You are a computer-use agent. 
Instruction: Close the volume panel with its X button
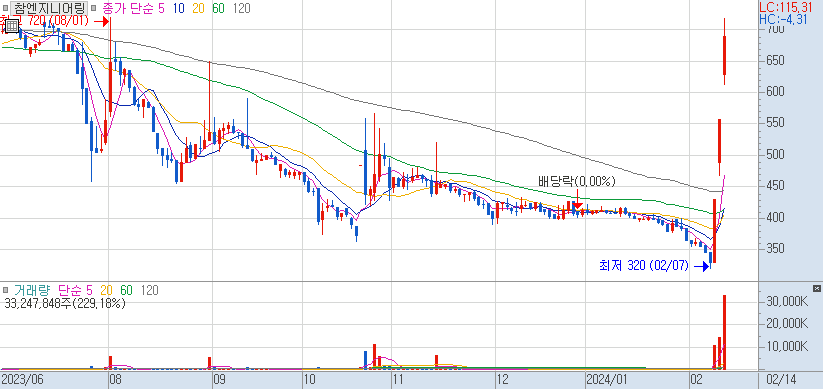[816, 288]
